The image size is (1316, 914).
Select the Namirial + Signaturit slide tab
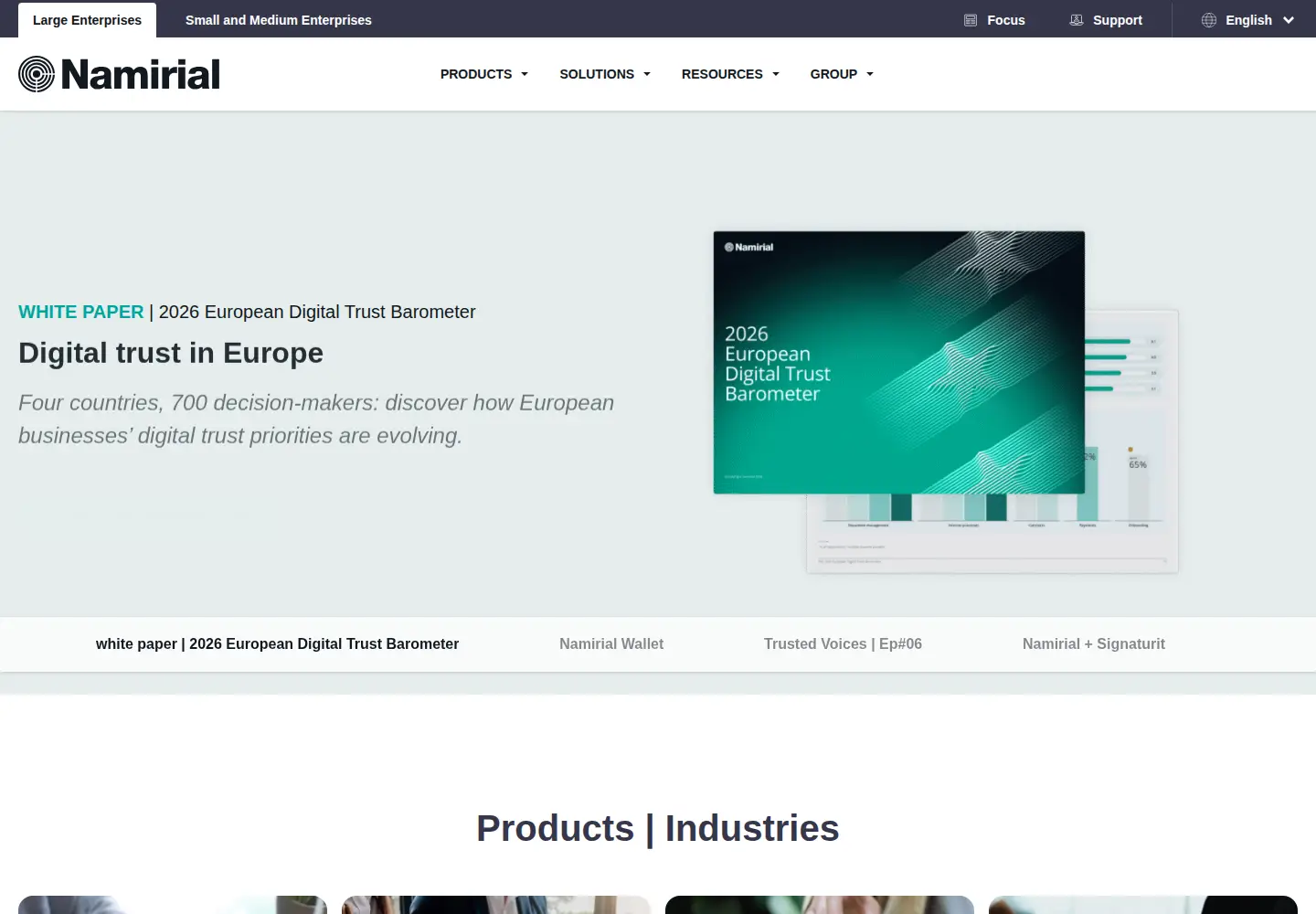point(1094,643)
